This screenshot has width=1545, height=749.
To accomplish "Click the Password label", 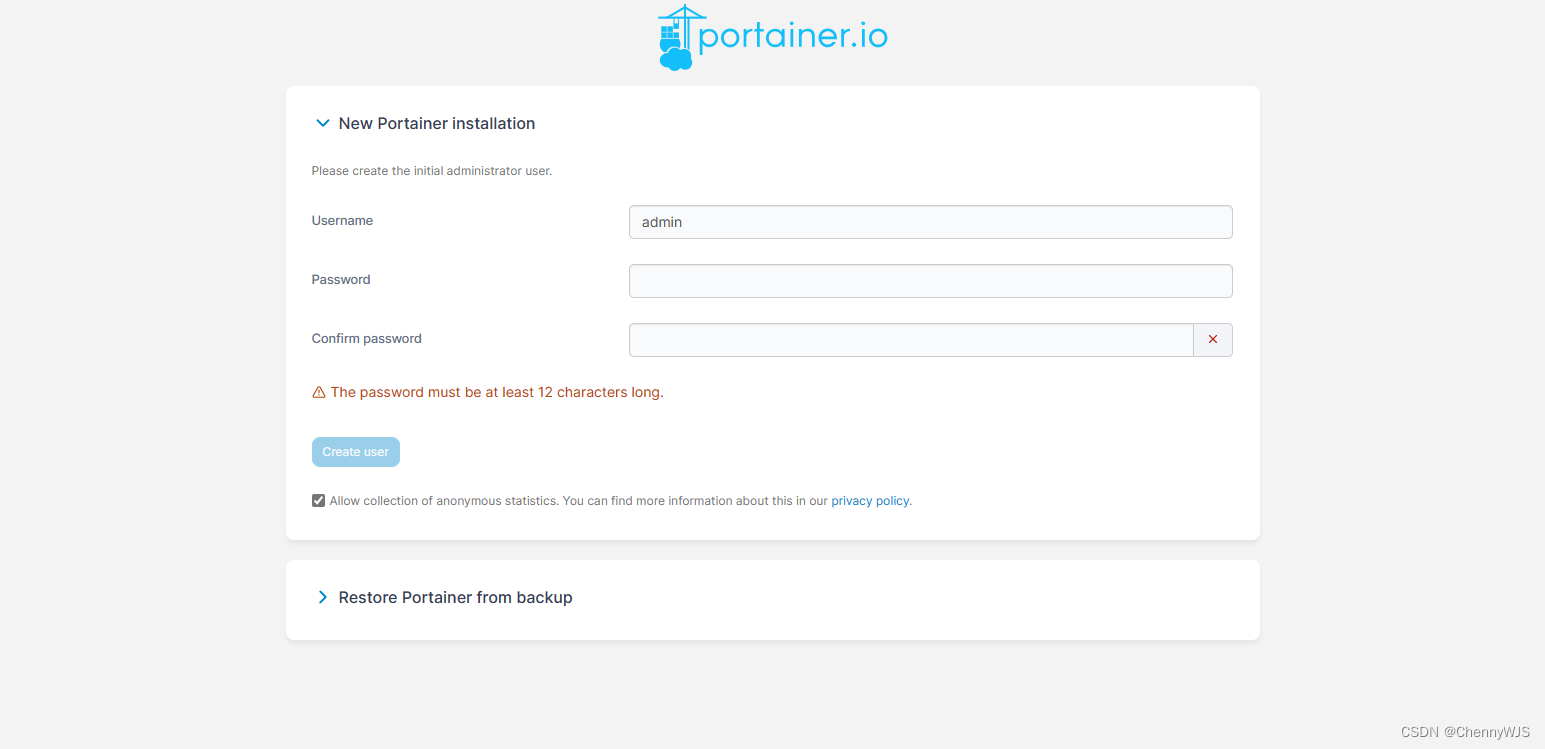I will (x=341, y=279).
